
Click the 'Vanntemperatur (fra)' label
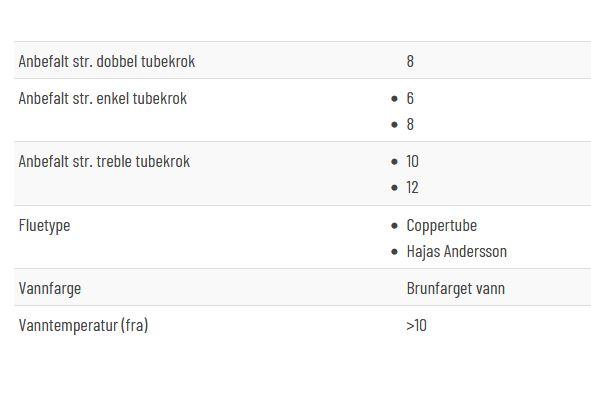coord(83,325)
